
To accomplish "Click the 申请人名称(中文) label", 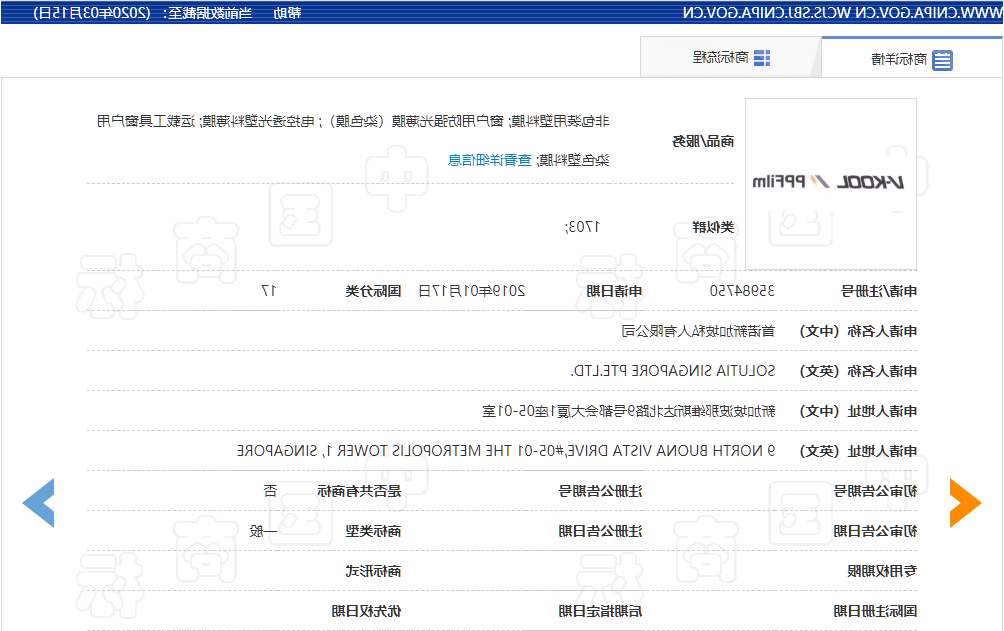I will tap(858, 331).
